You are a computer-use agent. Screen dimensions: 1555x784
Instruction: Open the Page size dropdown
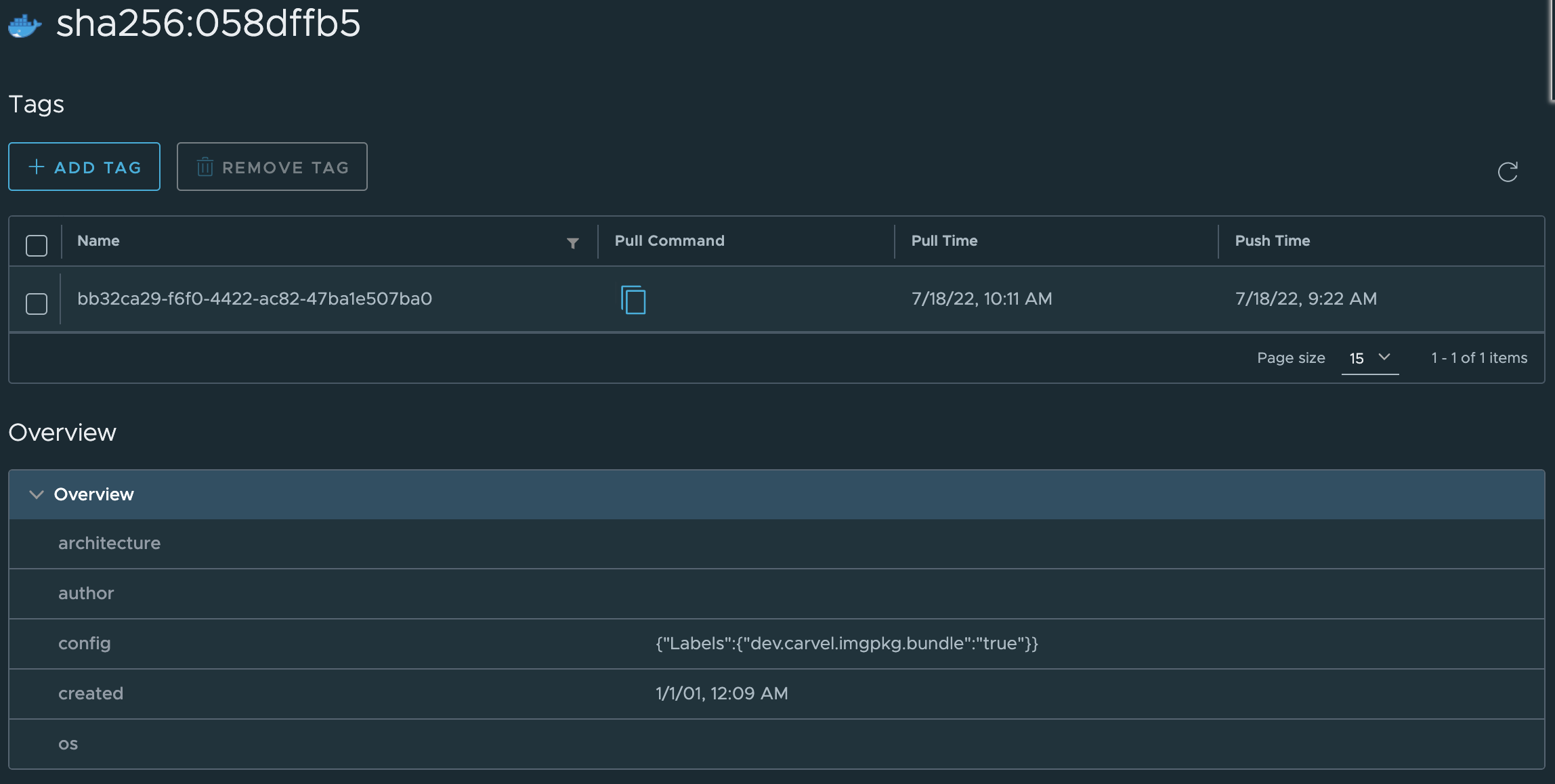pos(1369,358)
